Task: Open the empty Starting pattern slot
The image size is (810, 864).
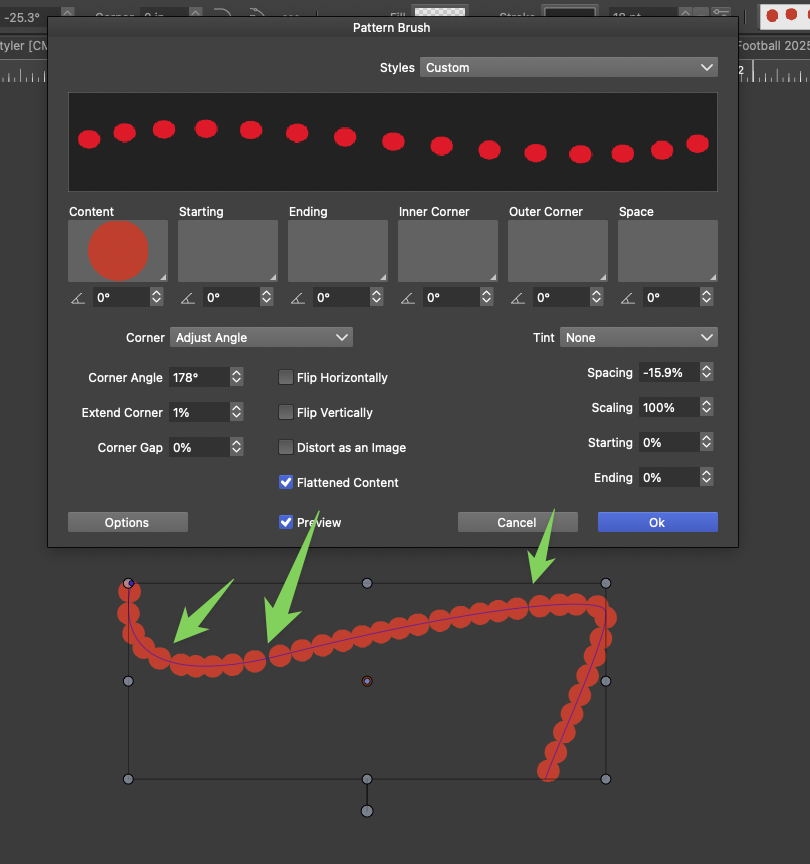Action: pos(228,251)
